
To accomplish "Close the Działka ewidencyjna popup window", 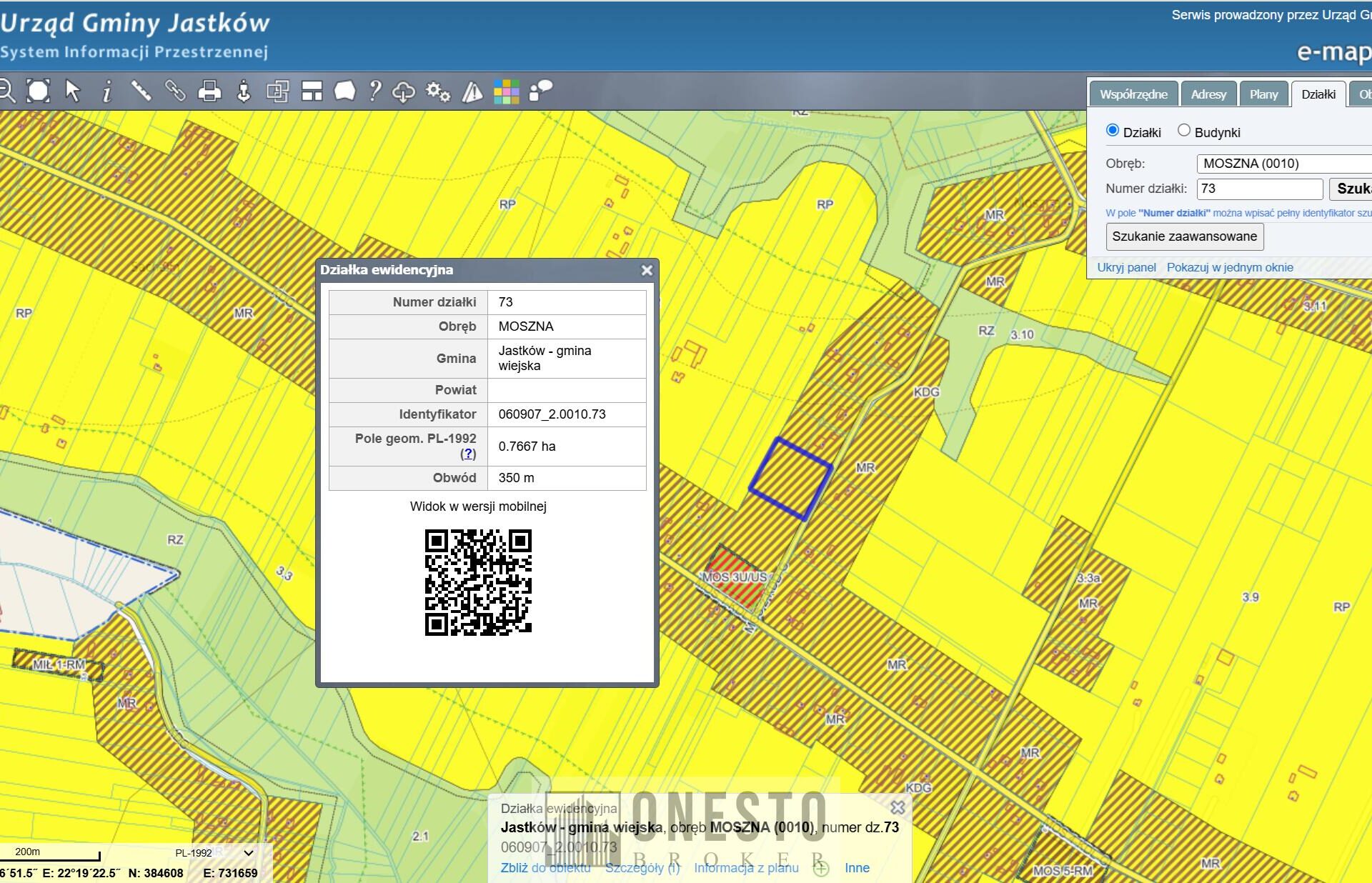I will pos(647,270).
